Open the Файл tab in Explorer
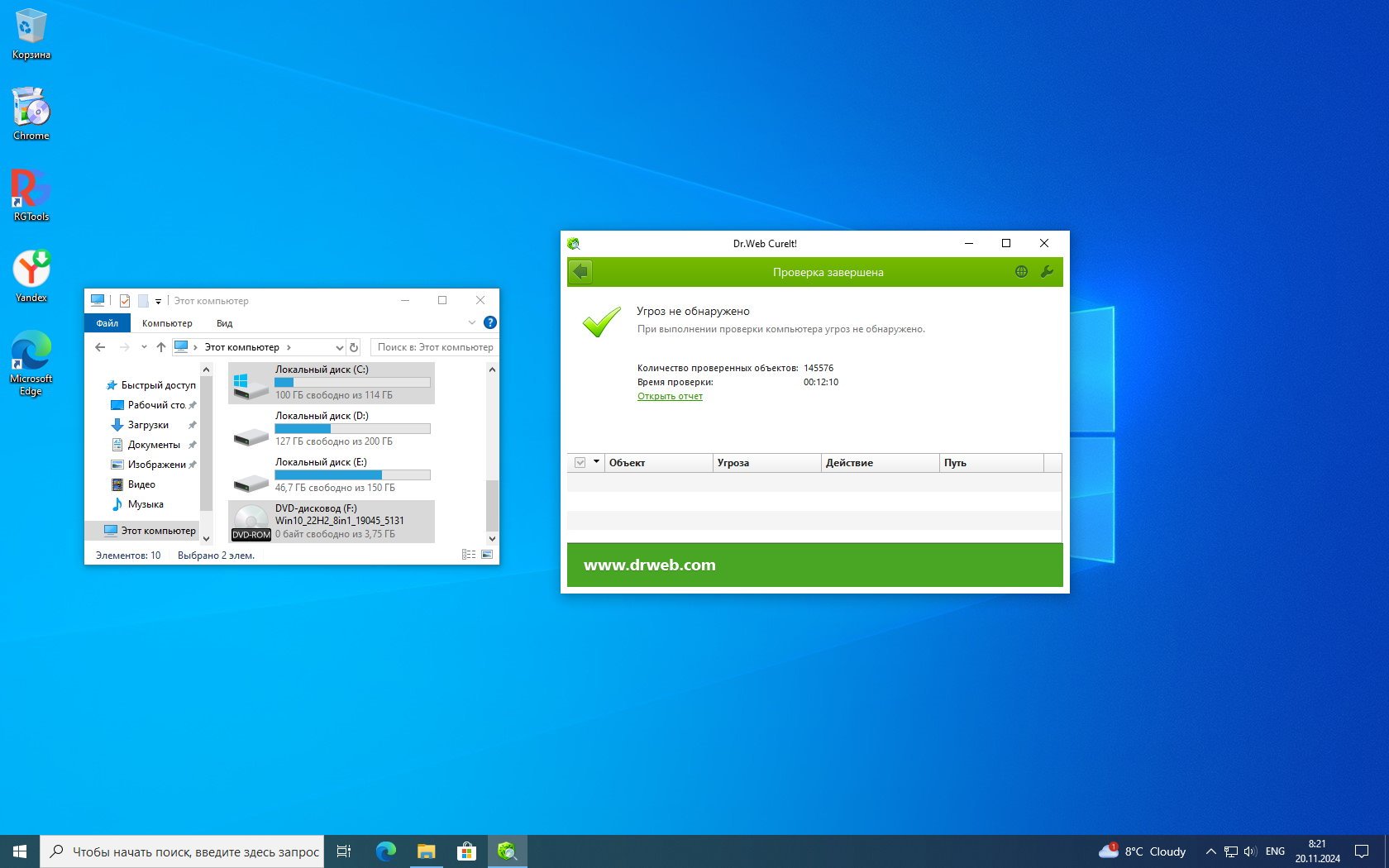 (107, 323)
